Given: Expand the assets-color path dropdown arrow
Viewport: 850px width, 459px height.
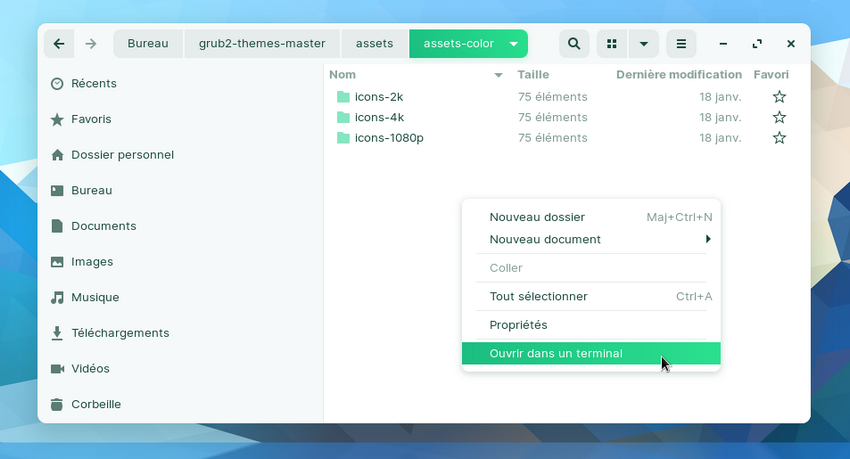Looking at the screenshot, I should [513, 44].
